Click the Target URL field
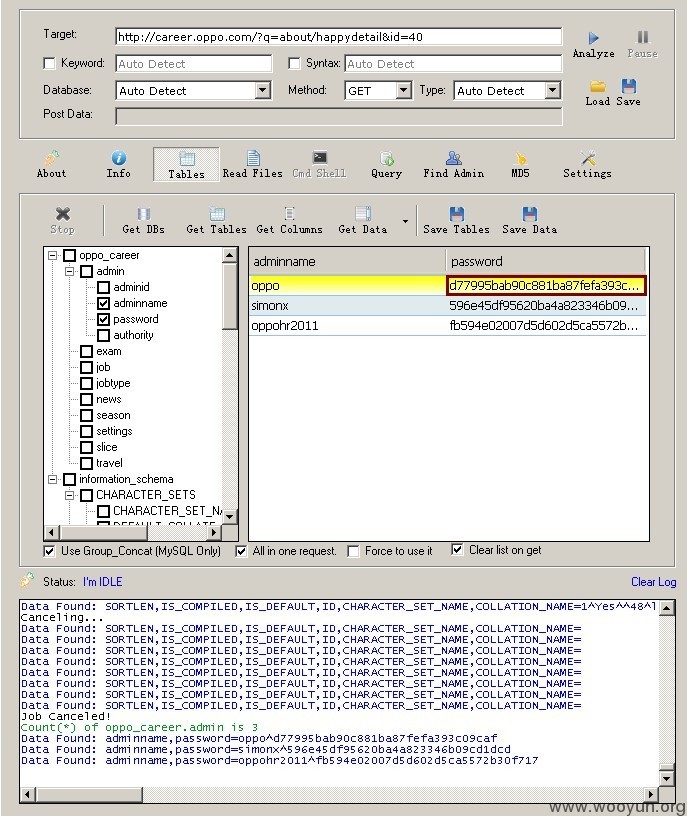The height and width of the screenshot is (816, 687). tap(338, 37)
